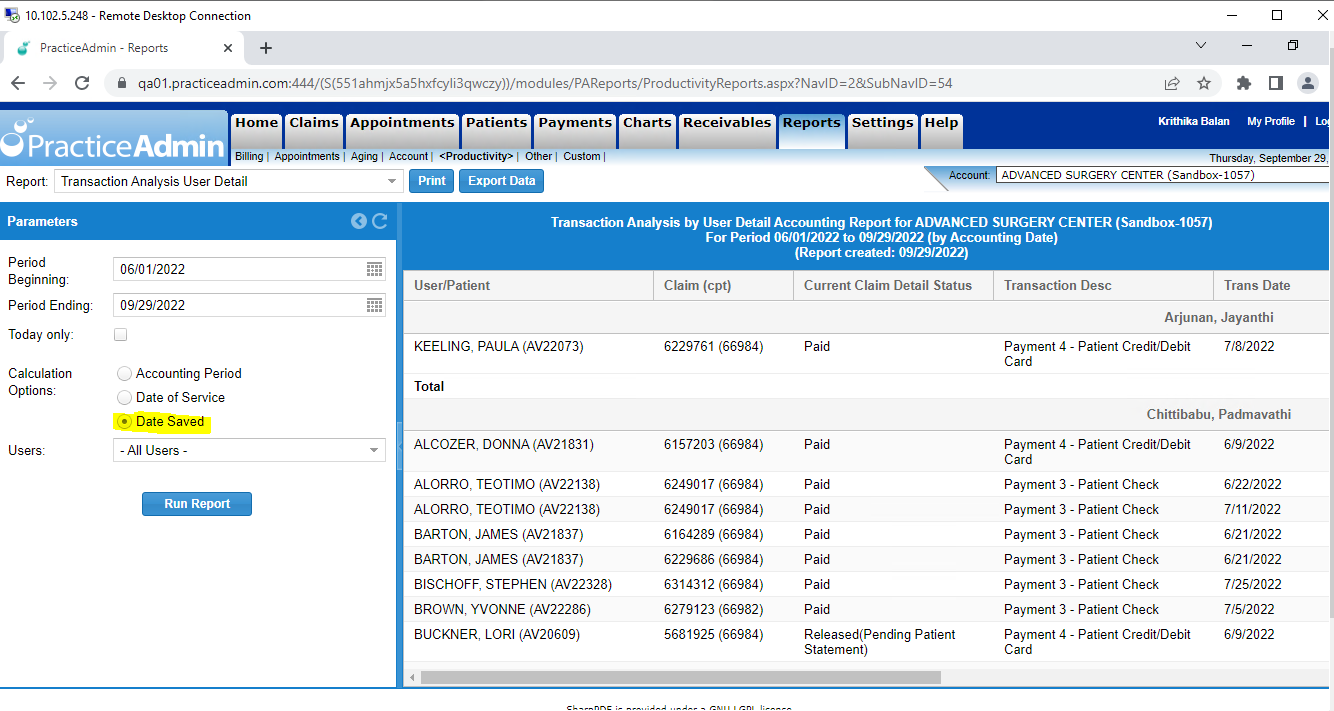Image resolution: width=1334 pixels, height=711 pixels.
Task: Select the Date of Service option
Action: [124, 397]
